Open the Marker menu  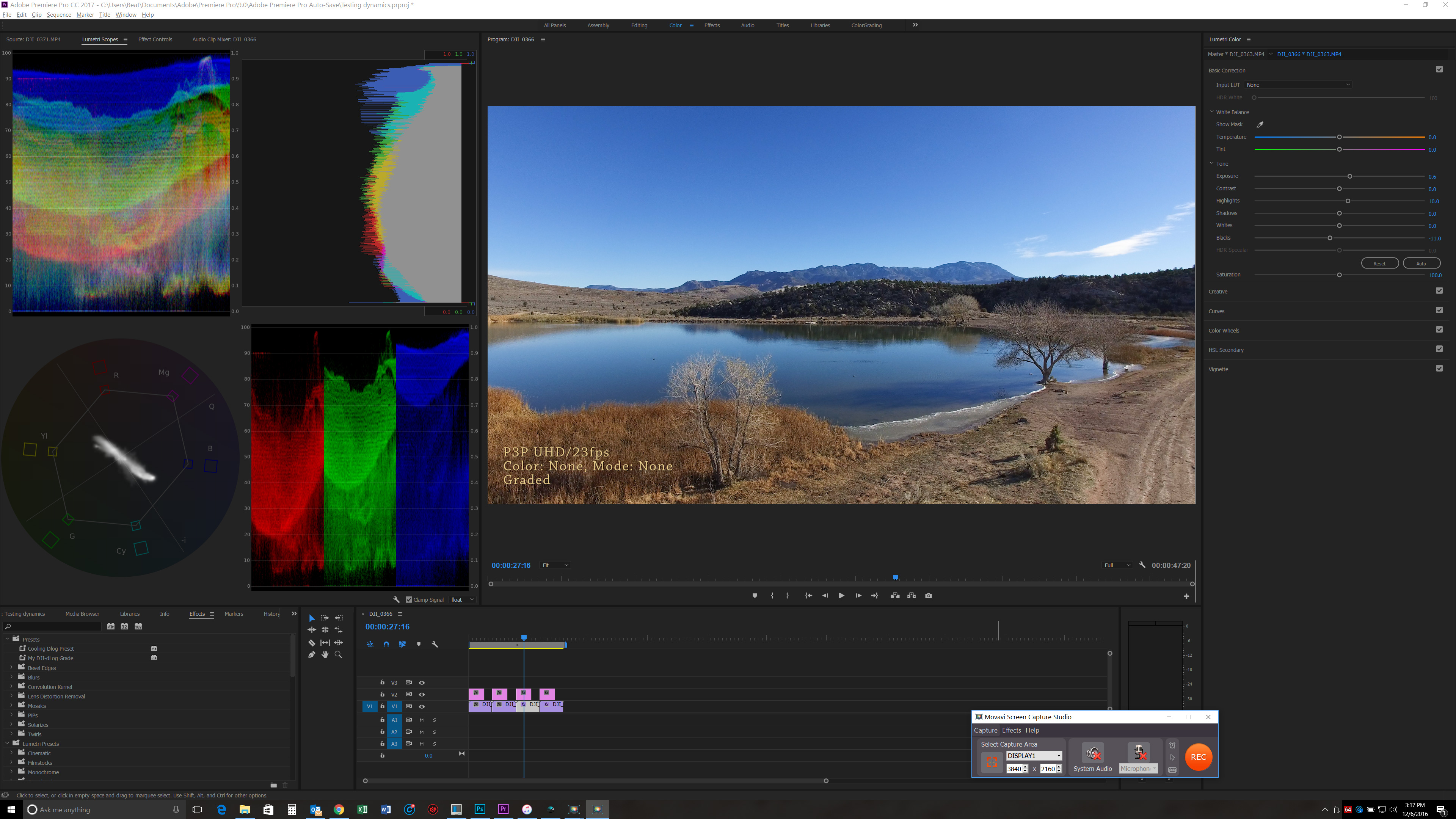[x=85, y=15]
